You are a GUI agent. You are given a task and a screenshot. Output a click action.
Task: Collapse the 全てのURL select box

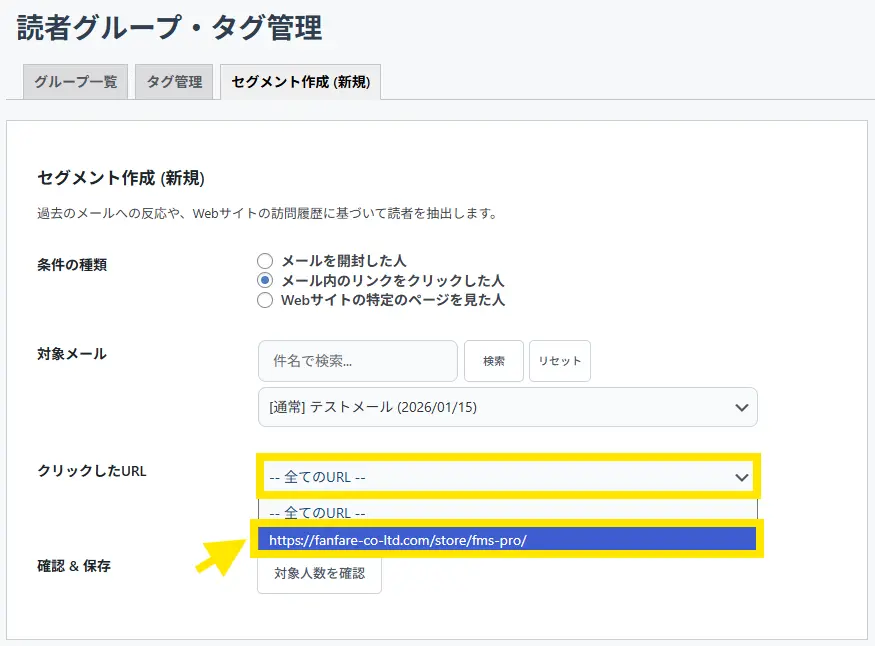490,477
